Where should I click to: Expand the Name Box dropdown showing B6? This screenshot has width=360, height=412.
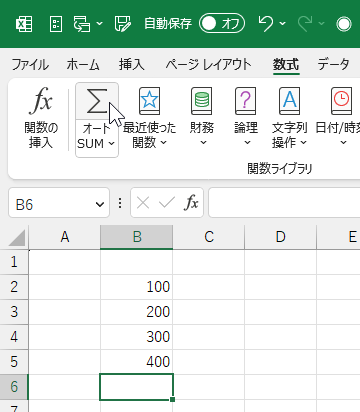pos(100,204)
